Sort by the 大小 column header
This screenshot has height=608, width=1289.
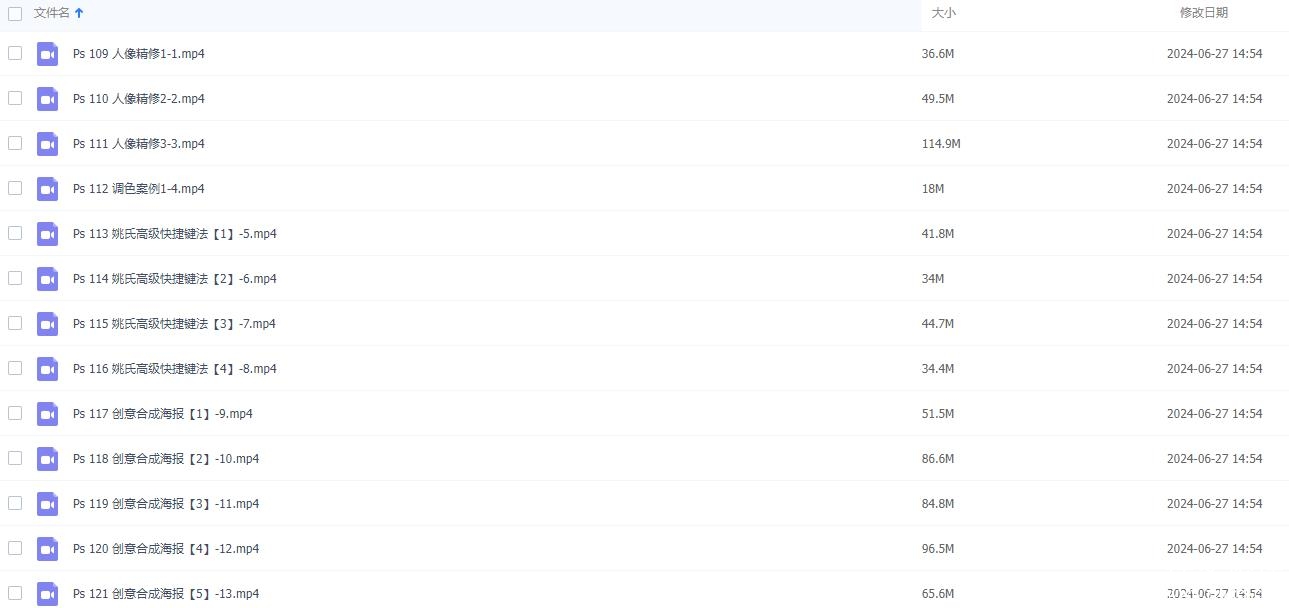(x=943, y=13)
